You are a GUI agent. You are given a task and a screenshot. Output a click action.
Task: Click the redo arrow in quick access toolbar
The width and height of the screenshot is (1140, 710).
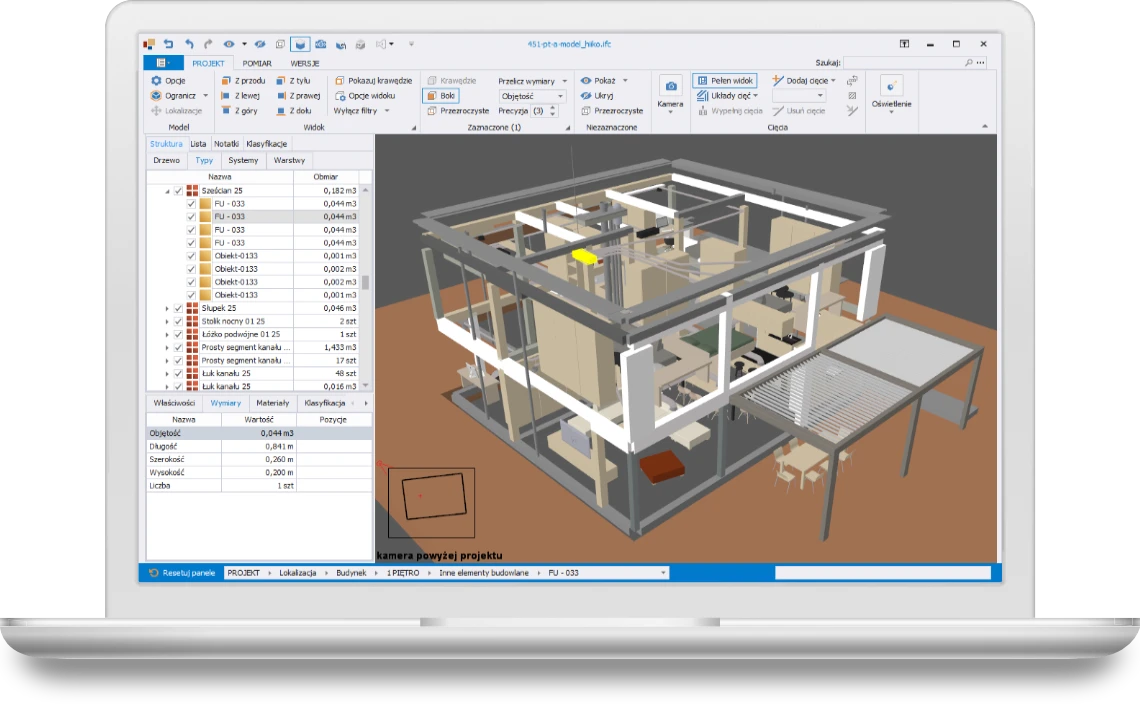point(208,44)
